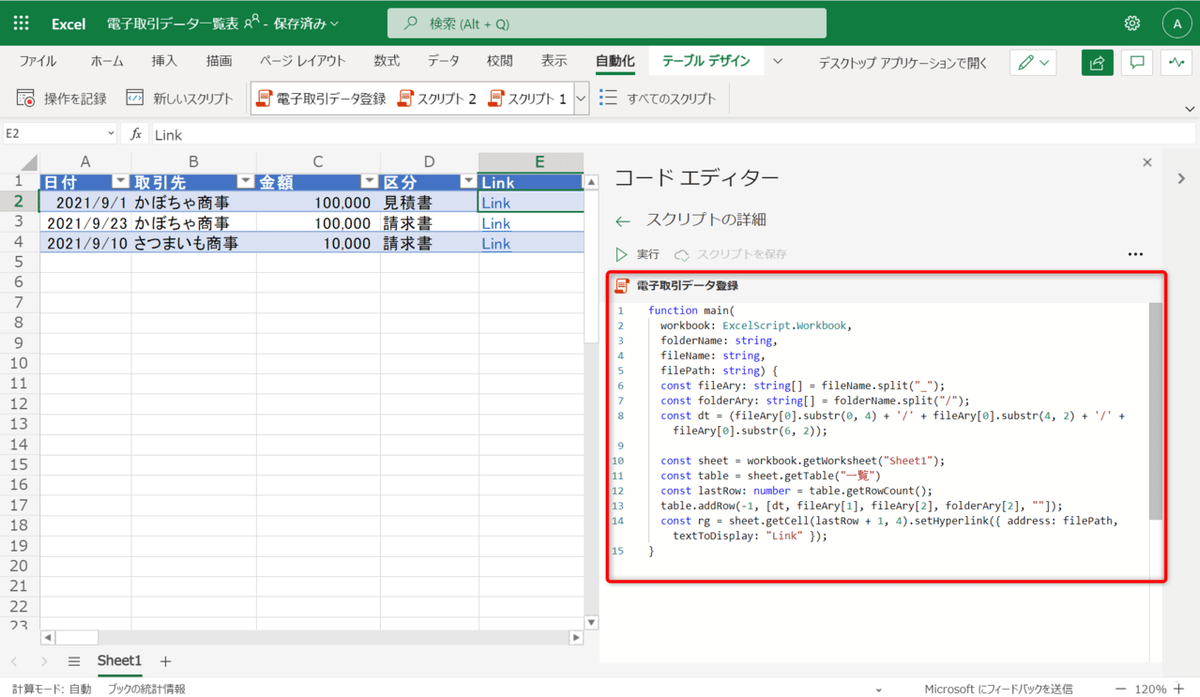
Task: Close the コード エディター pane
Action: [x=1147, y=161]
